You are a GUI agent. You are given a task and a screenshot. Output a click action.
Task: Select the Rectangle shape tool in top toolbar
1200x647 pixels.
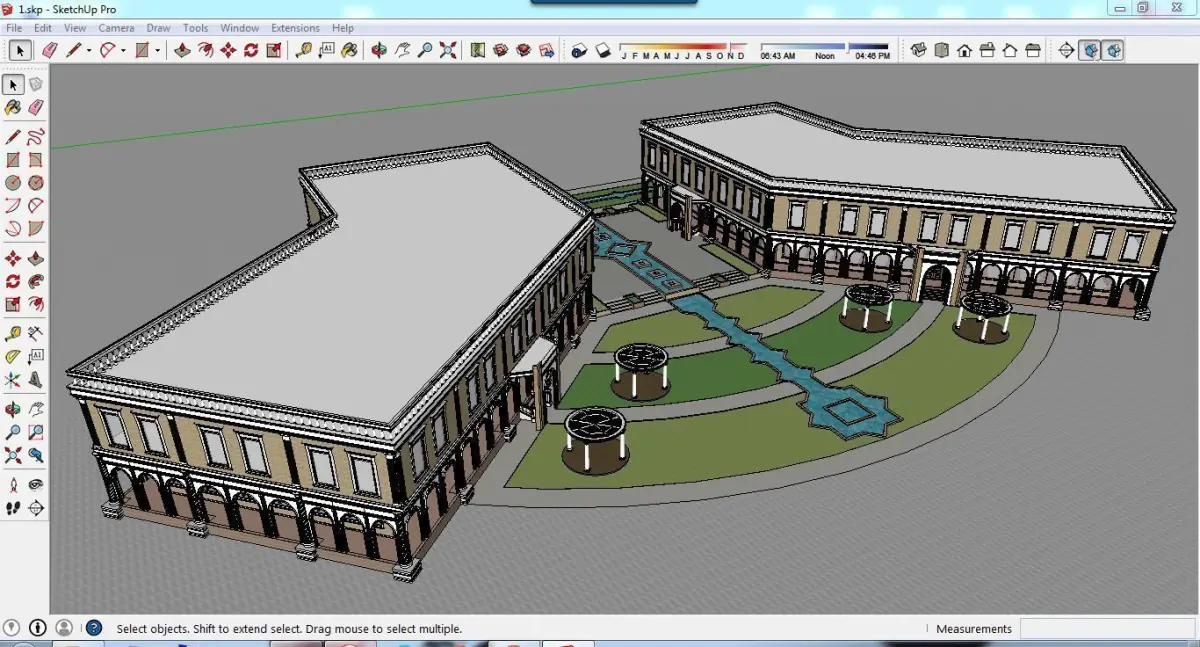coord(142,50)
